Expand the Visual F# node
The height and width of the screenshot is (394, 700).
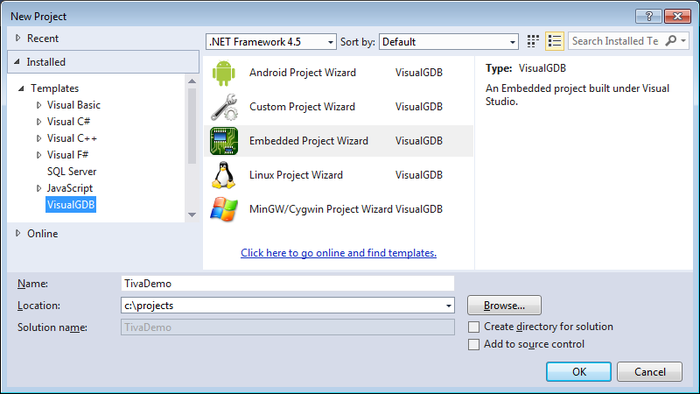(39, 155)
